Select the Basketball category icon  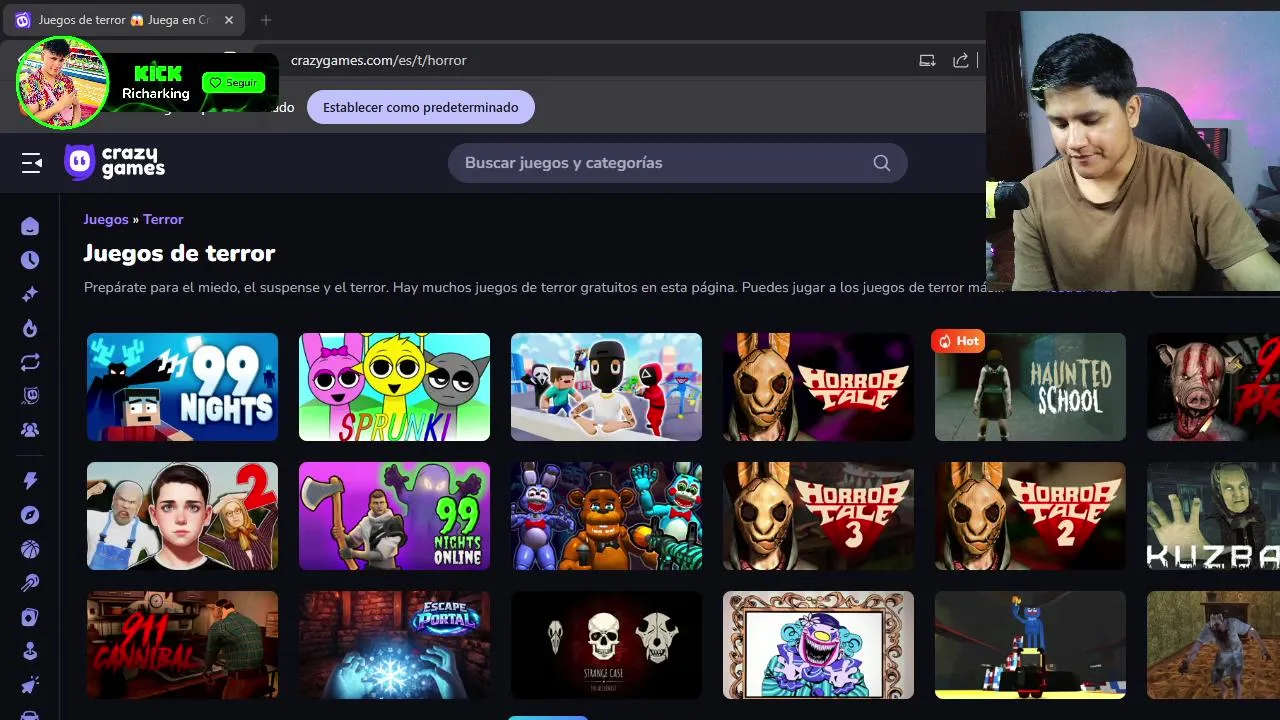click(x=30, y=549)
